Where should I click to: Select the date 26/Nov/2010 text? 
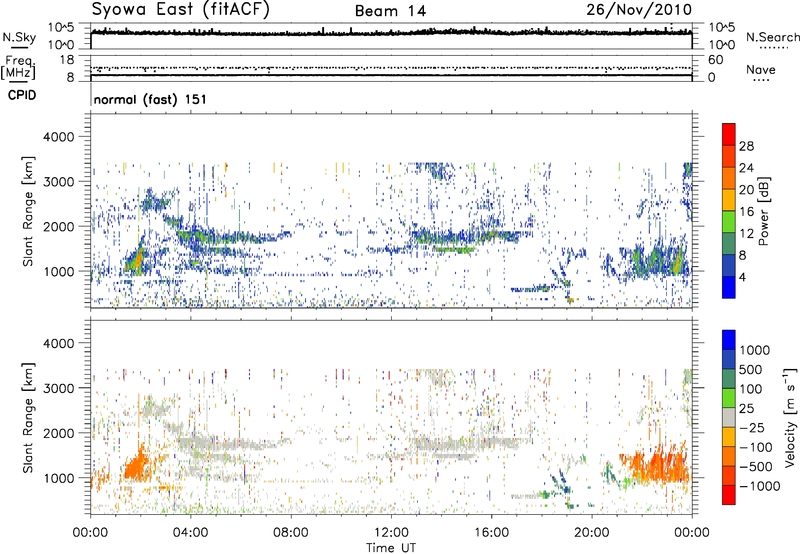650,10
